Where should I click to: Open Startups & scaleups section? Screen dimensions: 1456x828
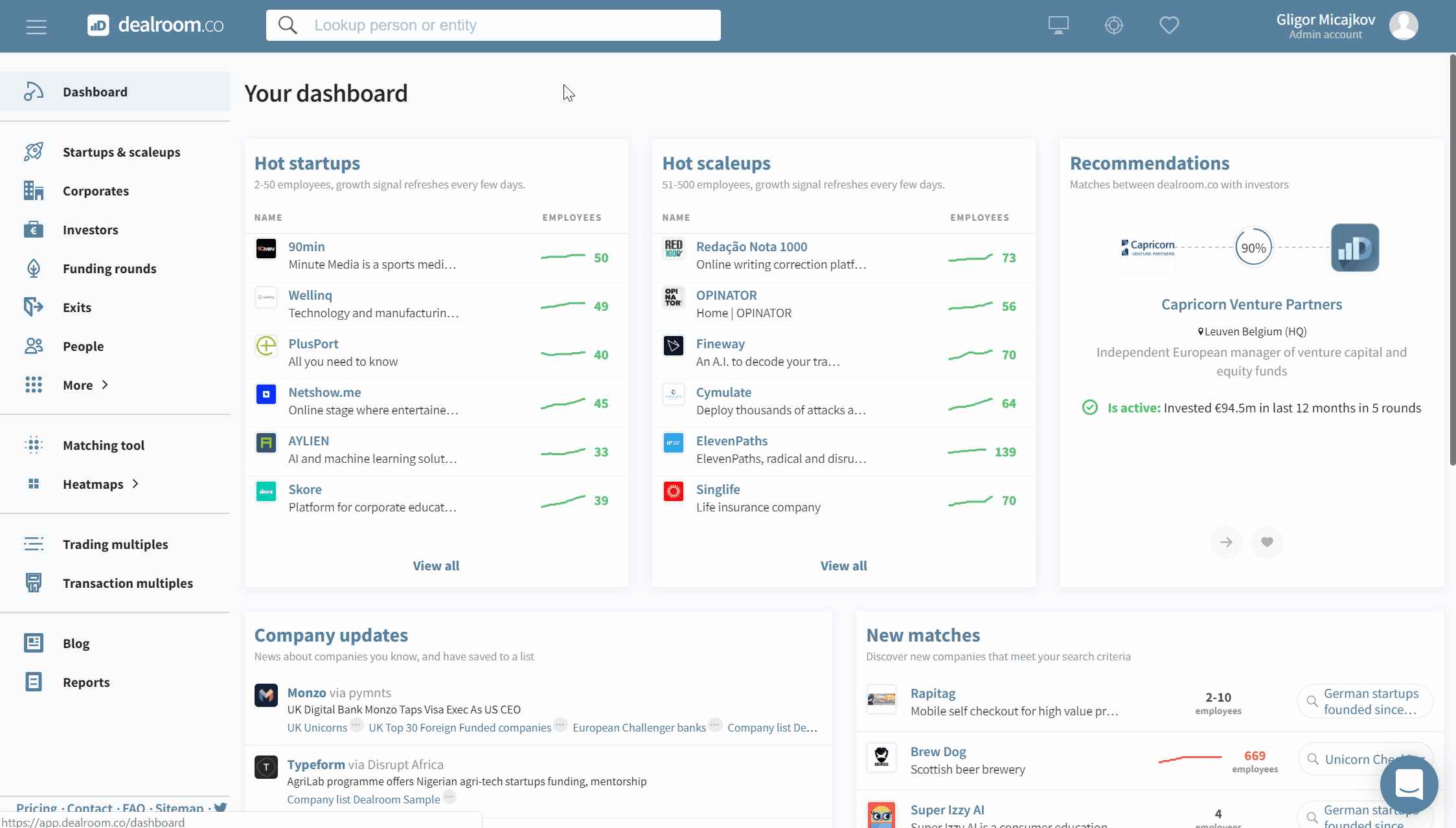pyautogui.click(x=122, y=151)
